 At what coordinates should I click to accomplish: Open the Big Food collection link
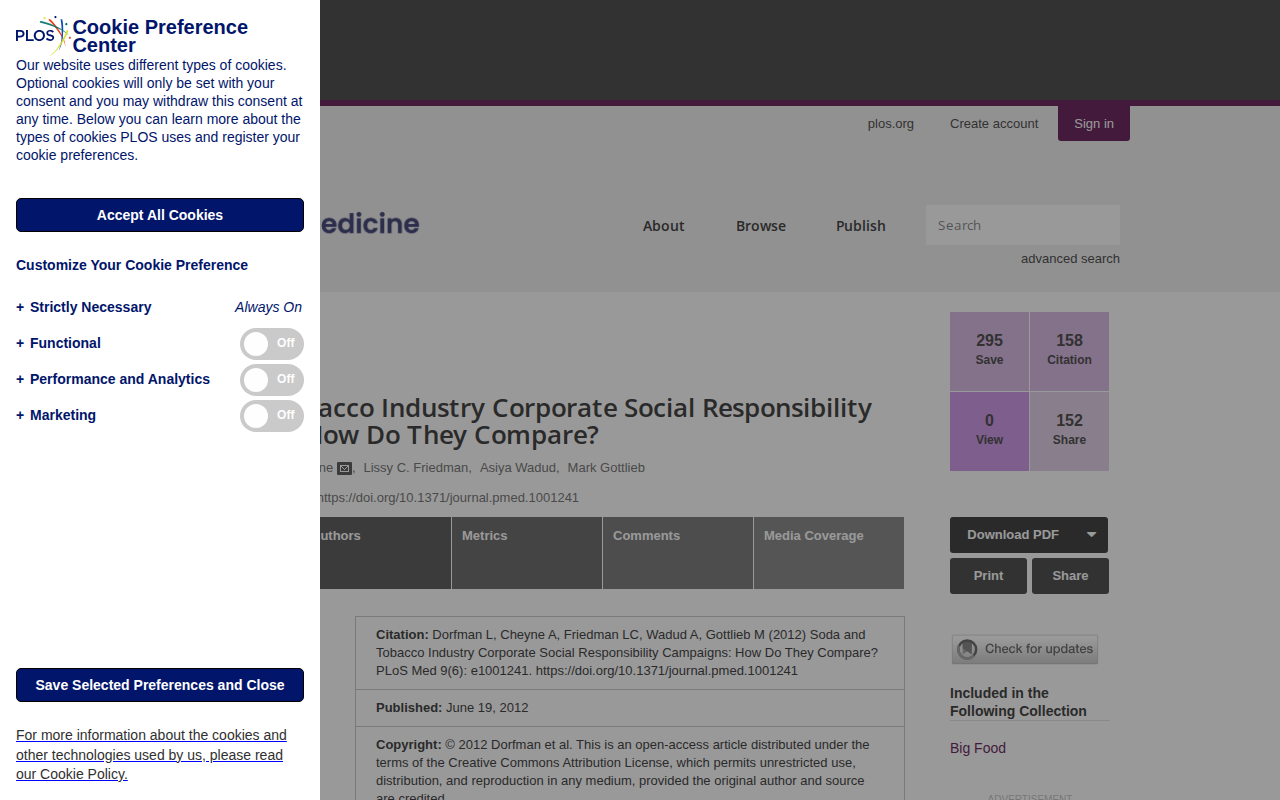click(978, 748)
